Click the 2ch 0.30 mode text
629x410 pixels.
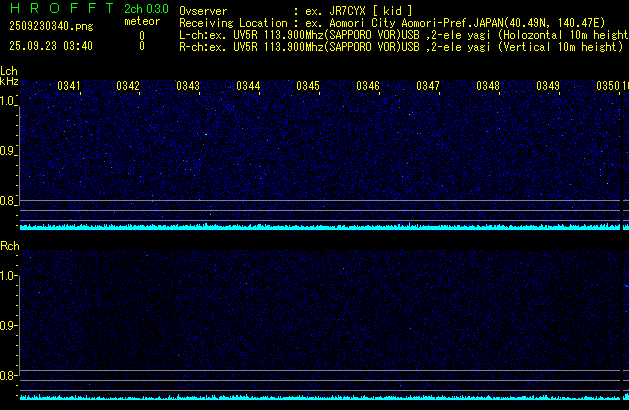click(x=146, y=9)
